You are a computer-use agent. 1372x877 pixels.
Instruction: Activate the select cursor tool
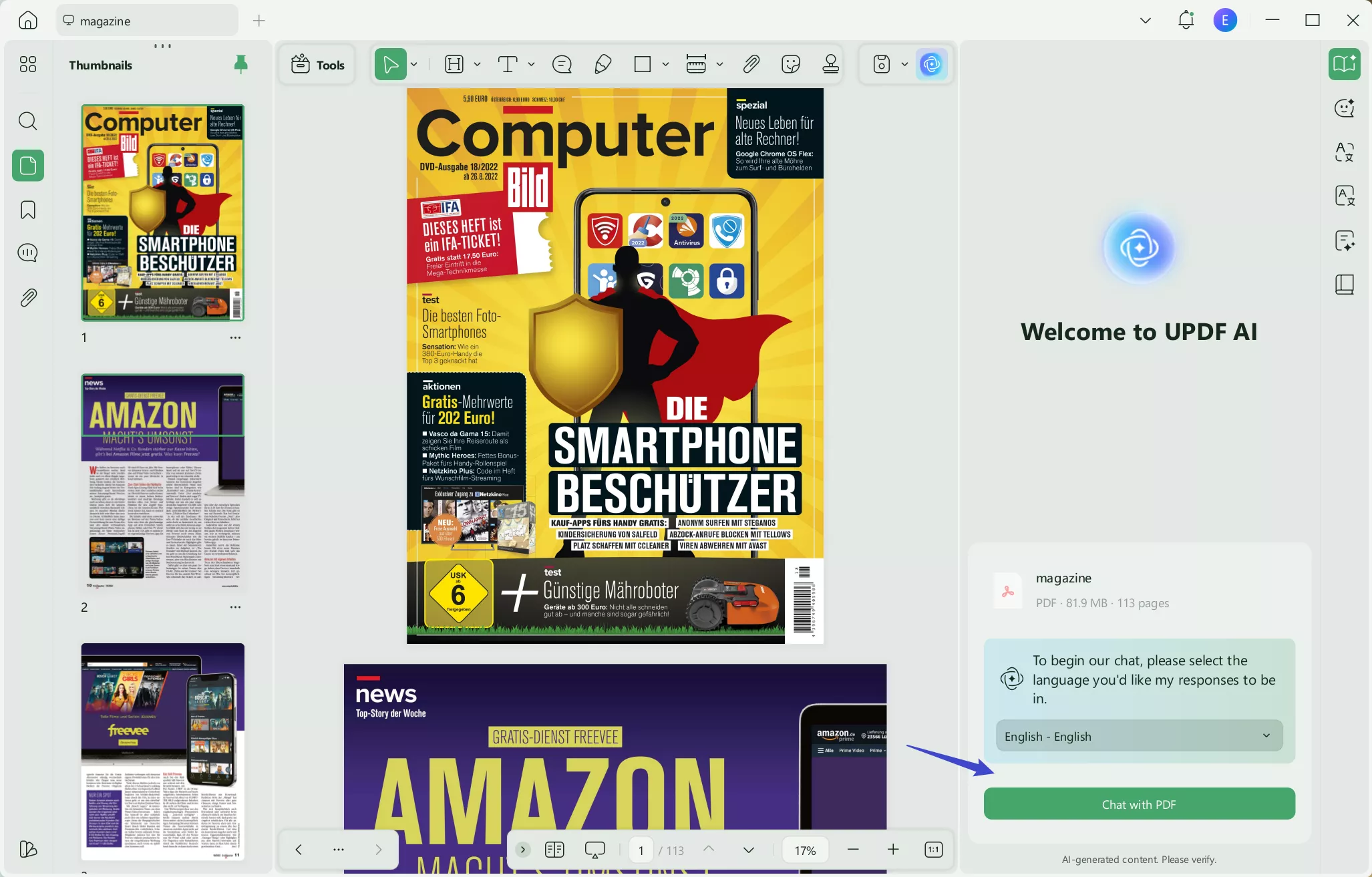point(391,64)
